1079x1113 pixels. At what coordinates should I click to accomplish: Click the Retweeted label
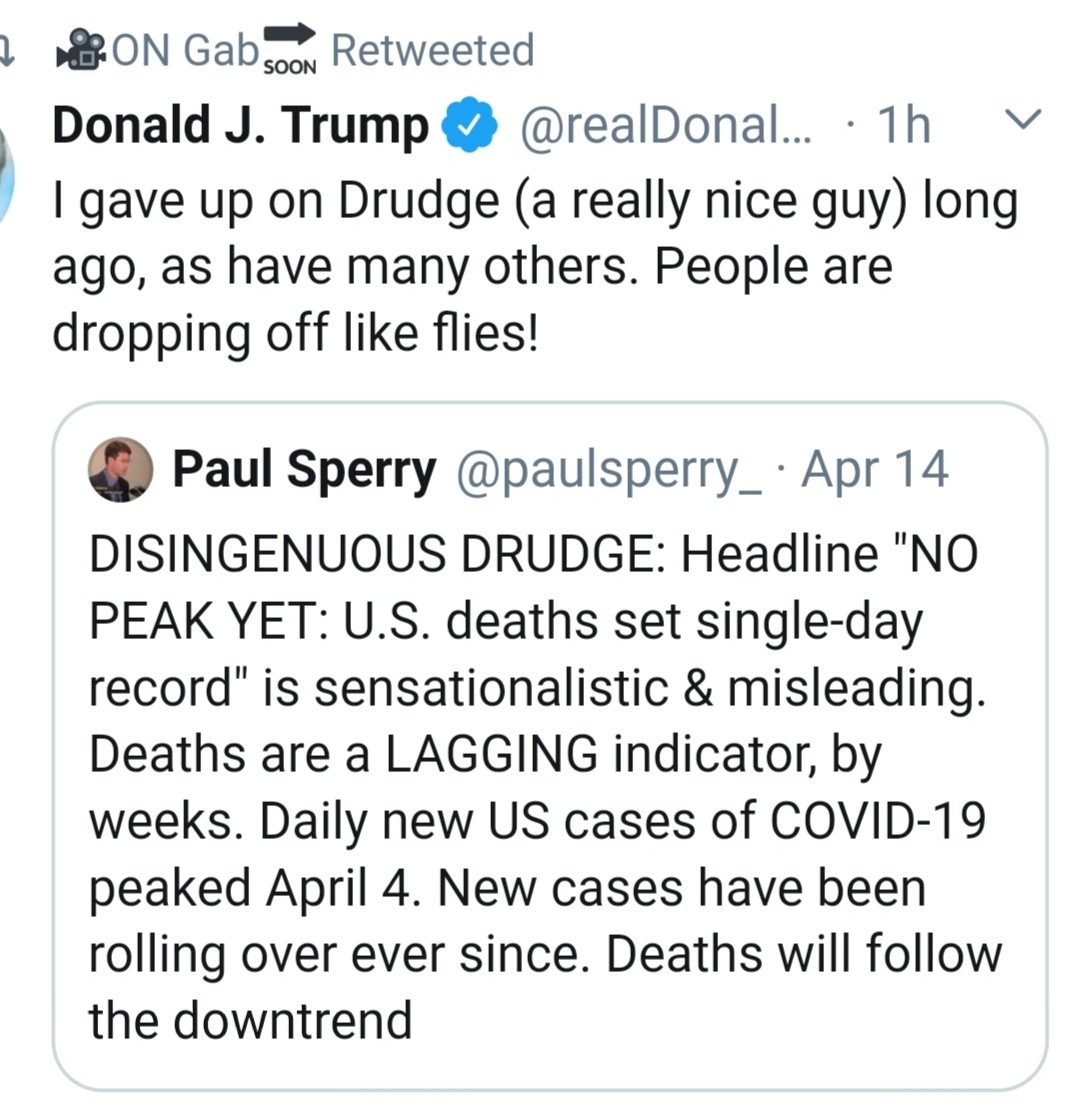click(x=432, y=50)
